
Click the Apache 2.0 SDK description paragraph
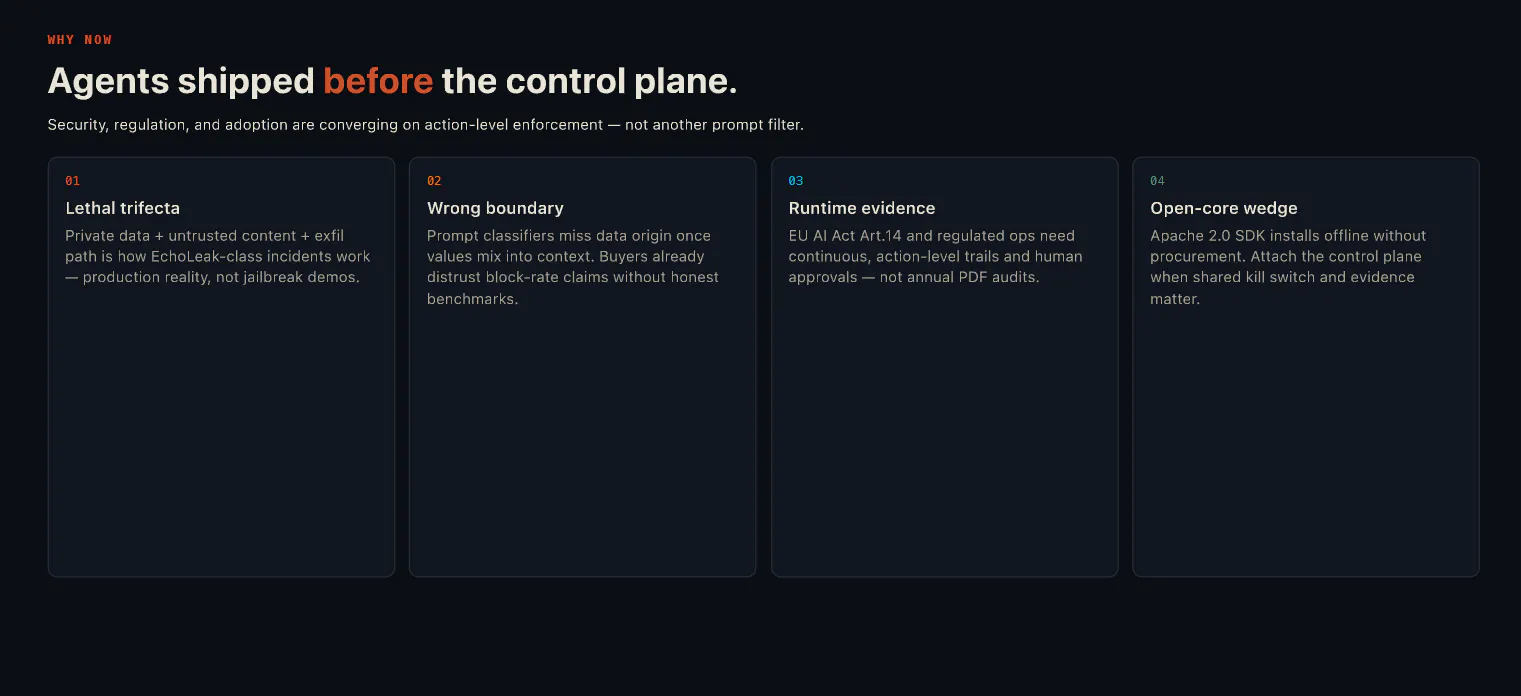pos(1288,267)
